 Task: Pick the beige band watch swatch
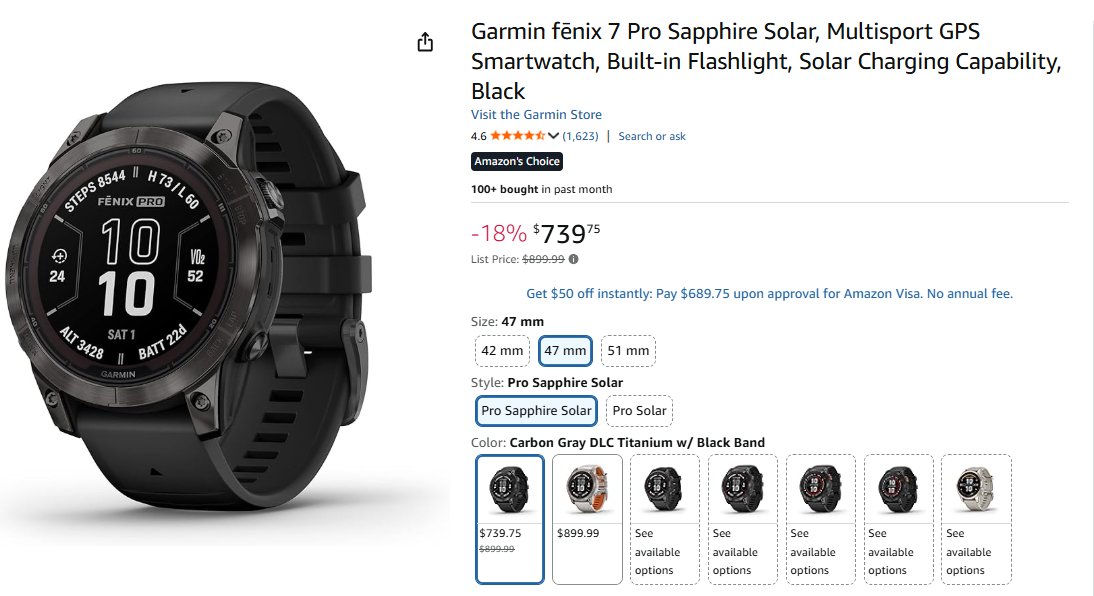tap(977, 518)
